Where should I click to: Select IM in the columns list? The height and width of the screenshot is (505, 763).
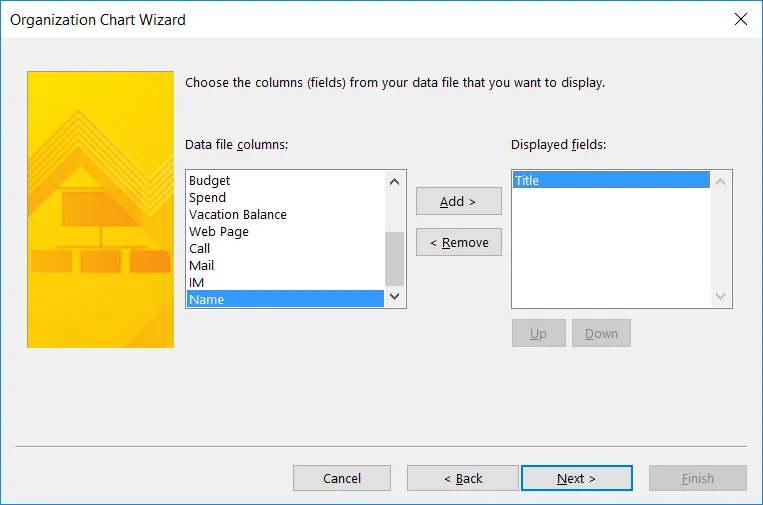285,283
